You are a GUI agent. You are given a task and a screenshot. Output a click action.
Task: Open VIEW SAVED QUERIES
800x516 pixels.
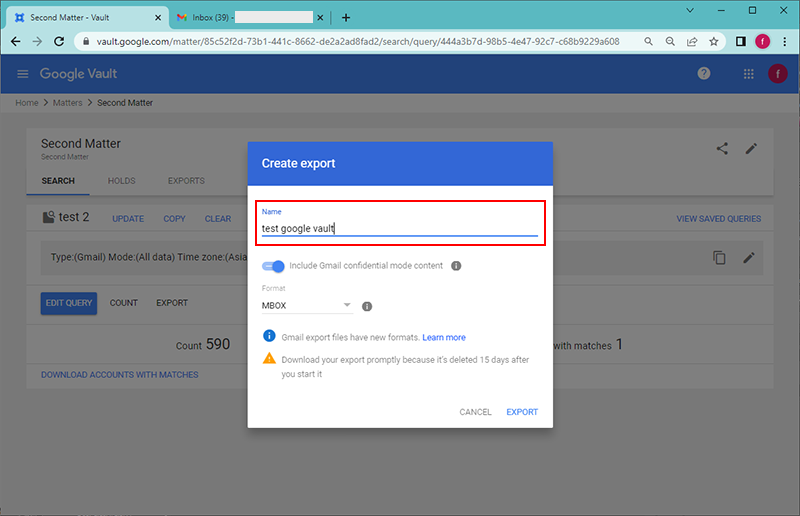pyautogui.click(x=718, y=218)
